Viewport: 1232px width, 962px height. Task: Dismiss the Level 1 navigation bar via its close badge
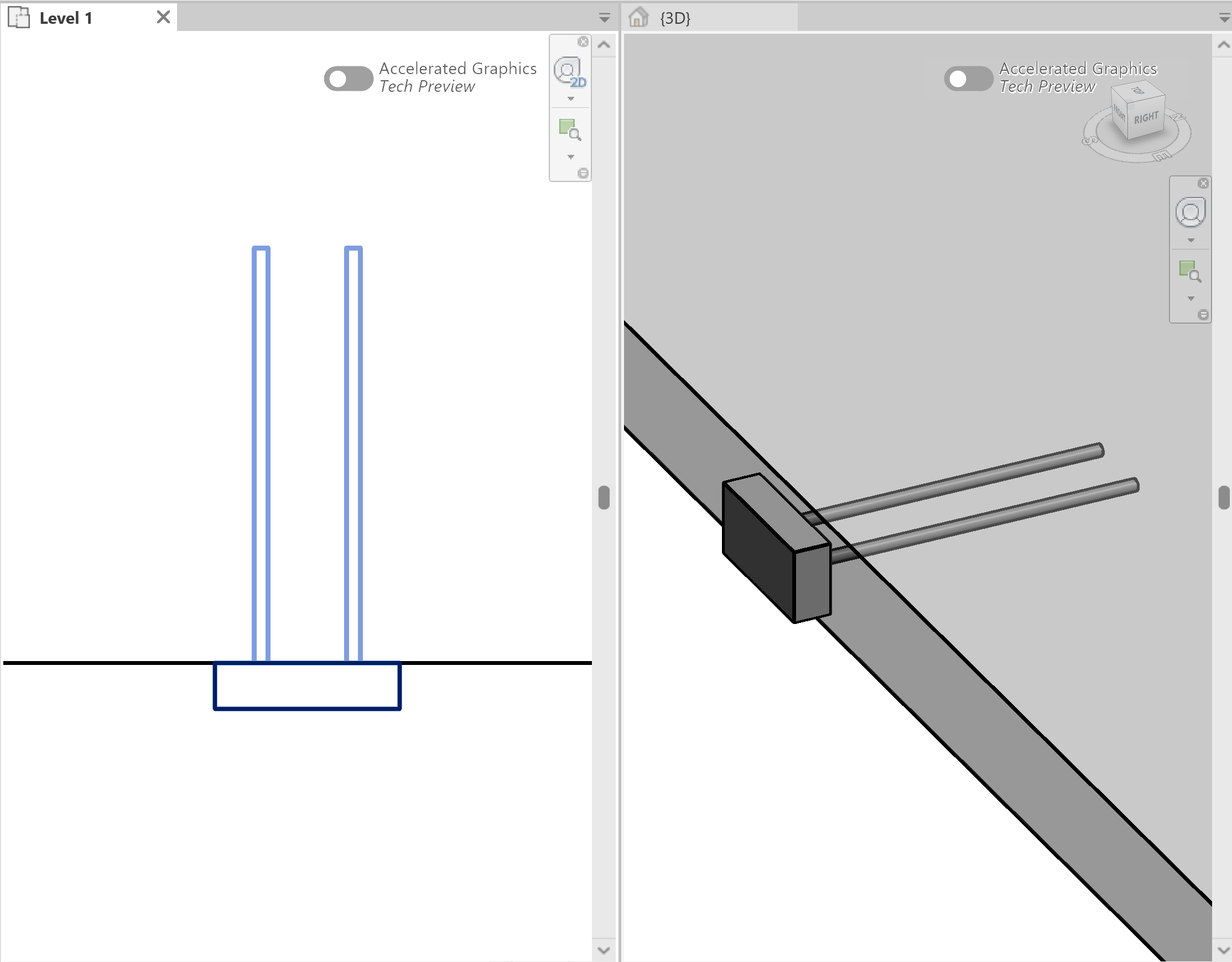pyautogui.click(x=583, y=41)
